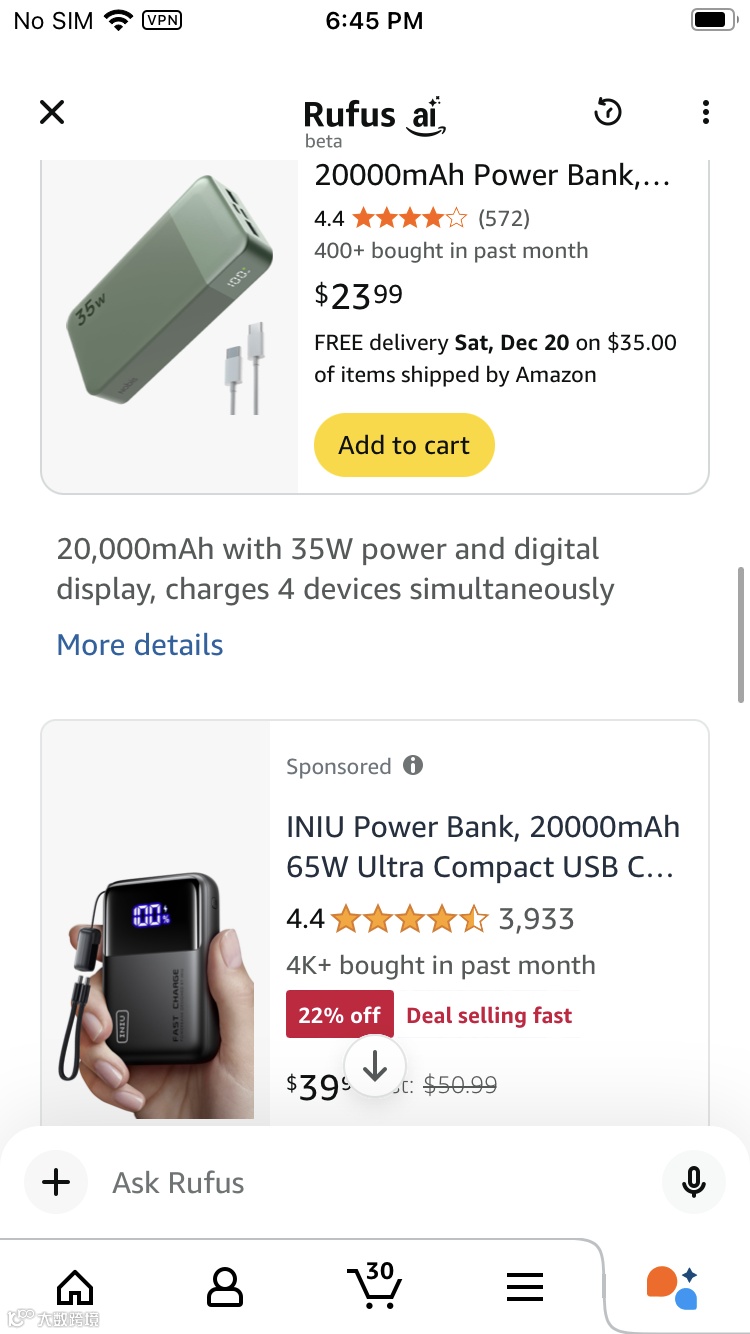Image resolution: width=750 pixels, height=1334 pixels.
Task: Tap the plus icon beside Ask Rufus
Action: point(56,1182)
